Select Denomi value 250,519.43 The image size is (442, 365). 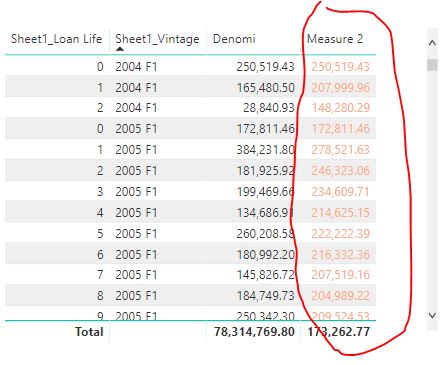coord(265,67)
